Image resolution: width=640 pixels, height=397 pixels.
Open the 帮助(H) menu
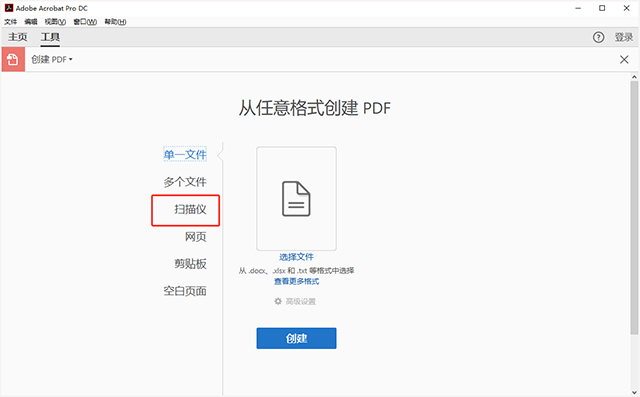click(x=115, y=22)
